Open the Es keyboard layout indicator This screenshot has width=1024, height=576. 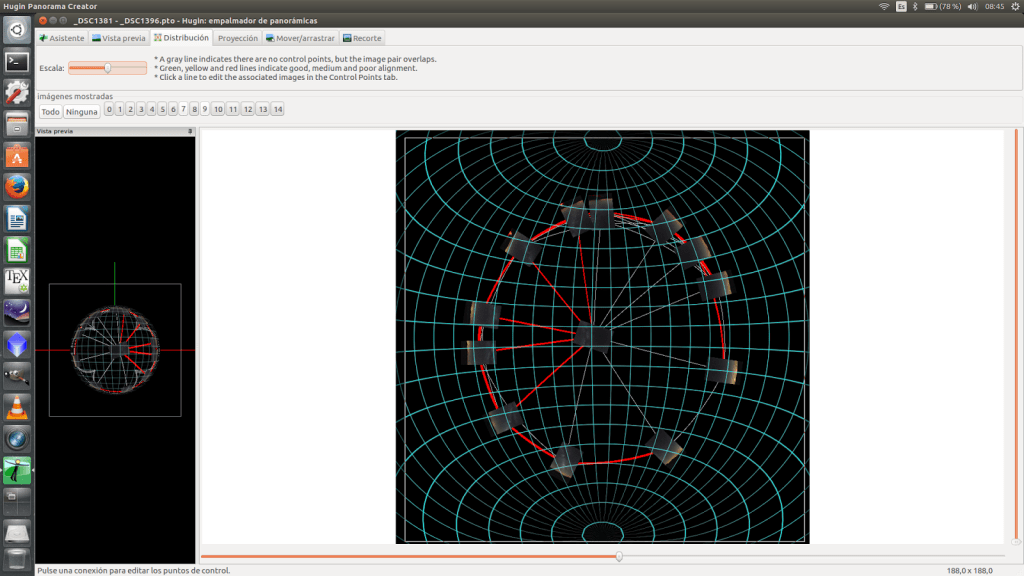(901, 6)
